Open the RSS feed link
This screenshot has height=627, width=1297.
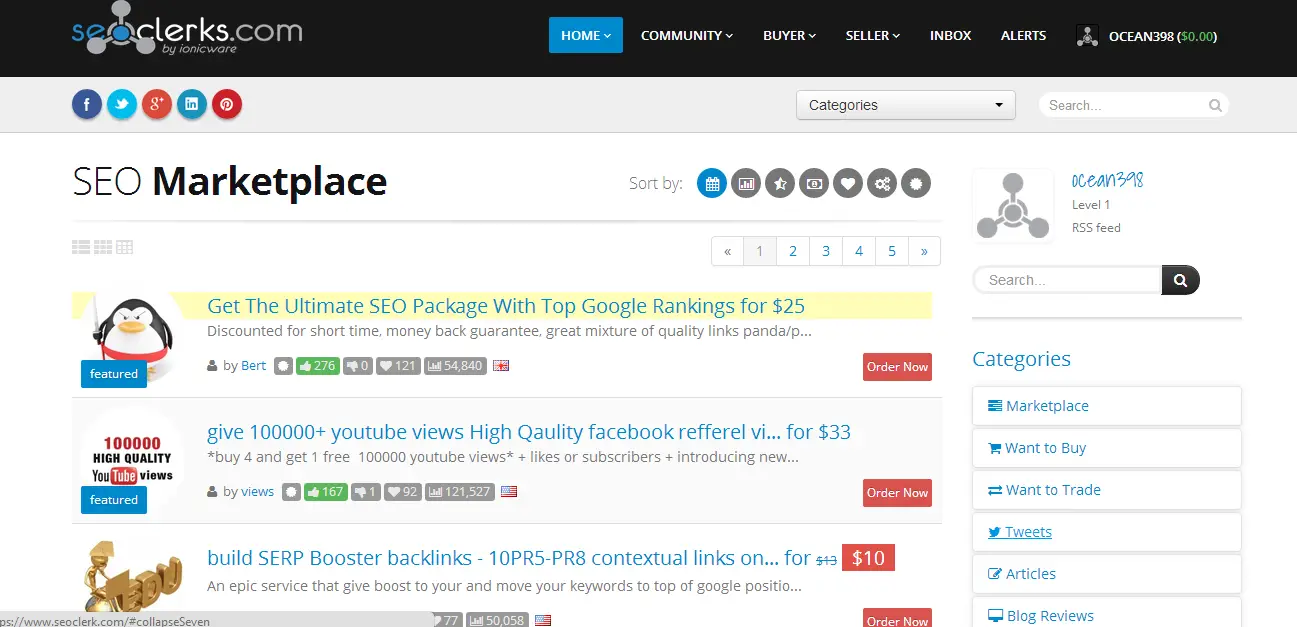(1096, 228)
